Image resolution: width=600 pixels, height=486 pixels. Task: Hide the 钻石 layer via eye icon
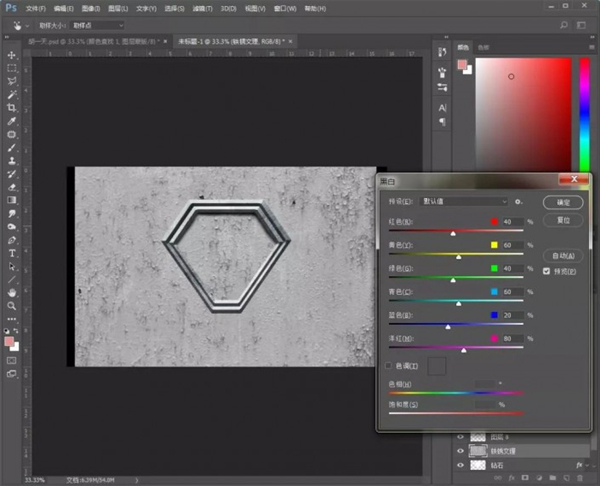point(460,466)
